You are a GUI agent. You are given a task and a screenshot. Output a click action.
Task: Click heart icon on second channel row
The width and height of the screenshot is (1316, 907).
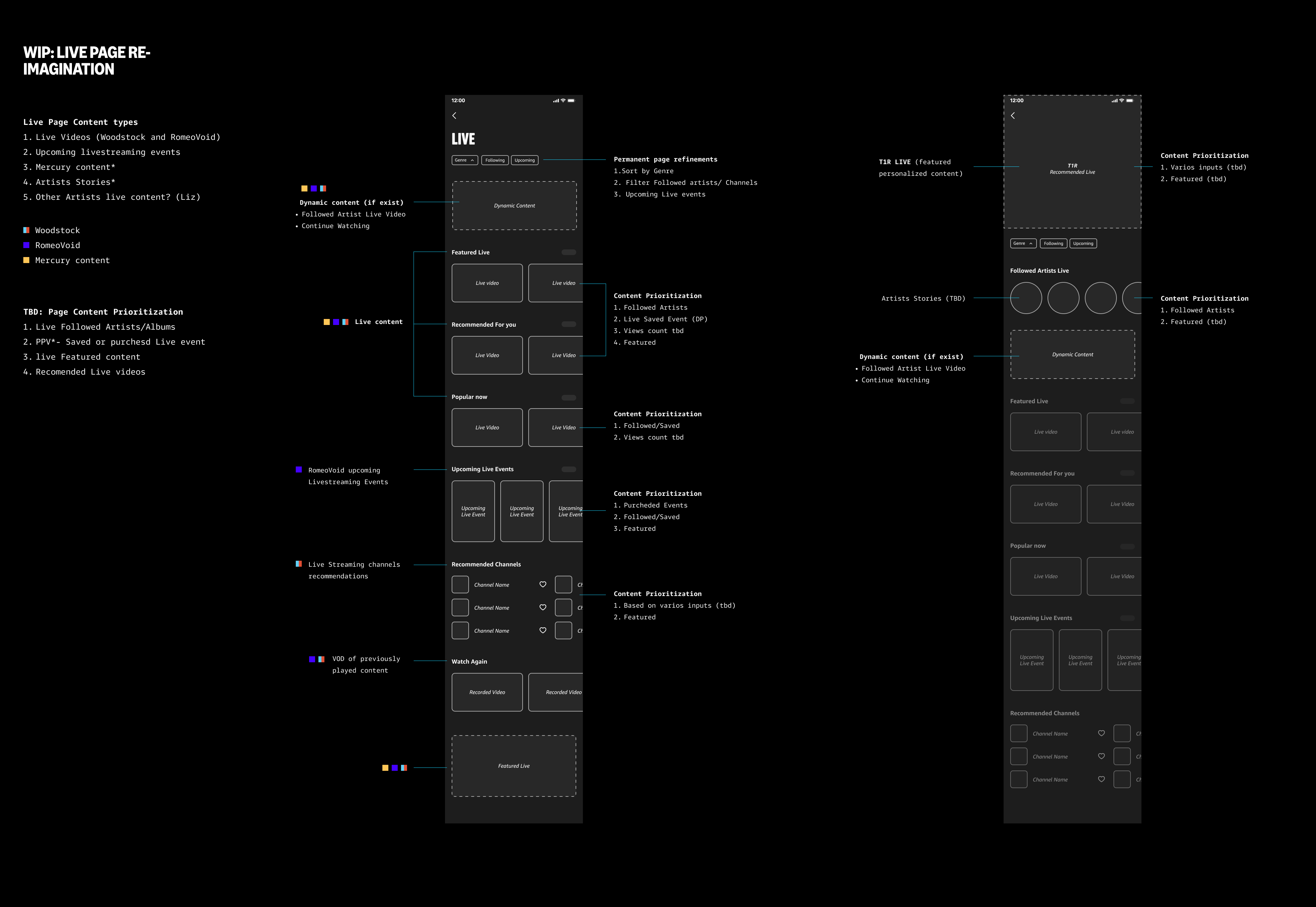tap(543, 608)
